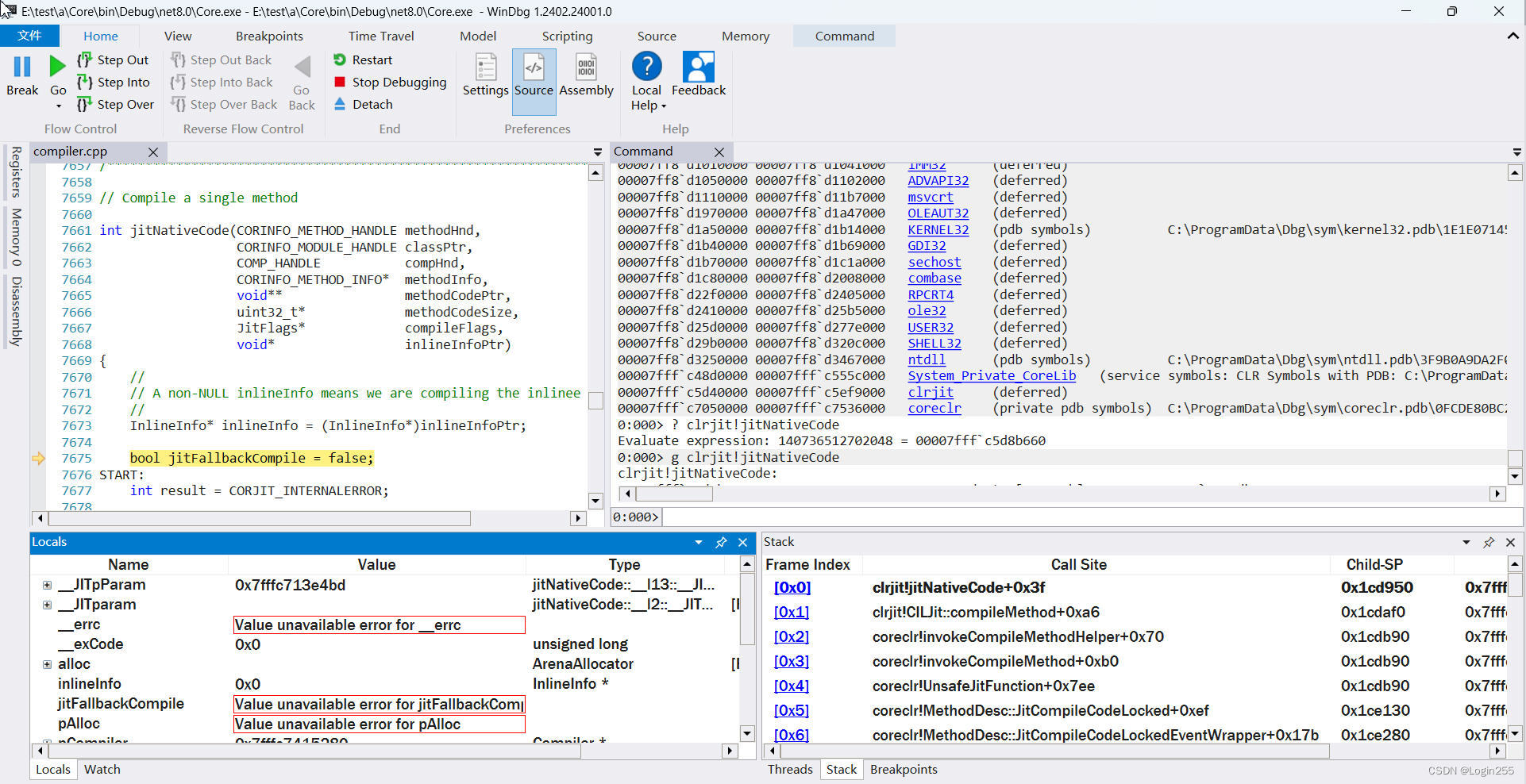1526x784 pixels.
Task: Expand the __JITpParam local variable
Action: point(47,585)
